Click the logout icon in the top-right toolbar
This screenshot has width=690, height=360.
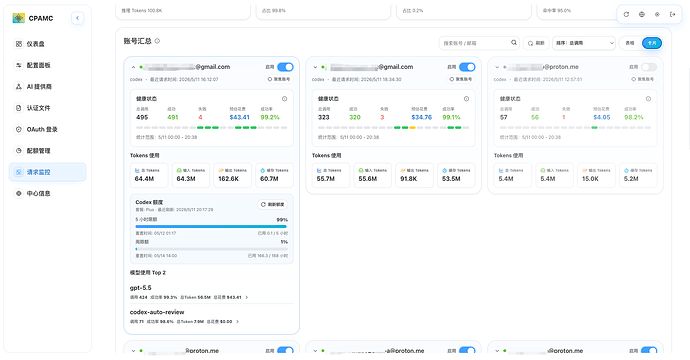point(673,15)
